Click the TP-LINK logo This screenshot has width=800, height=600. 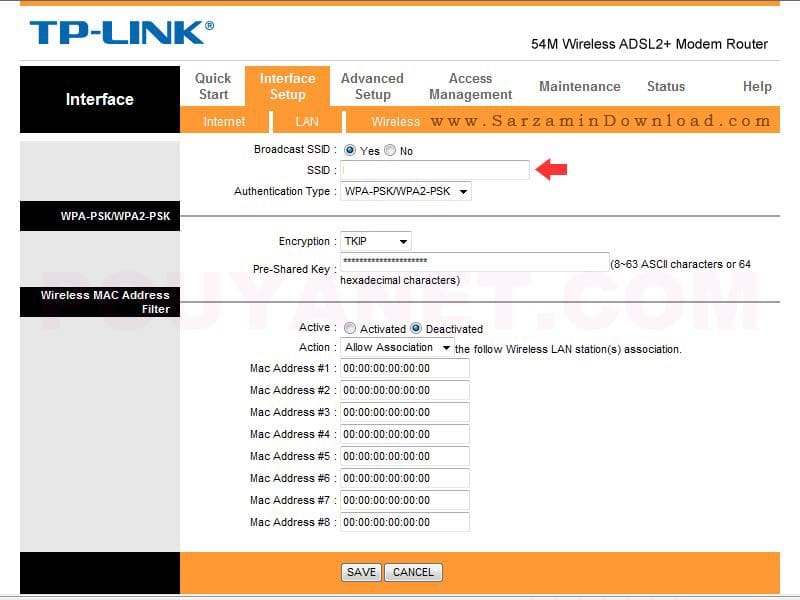121,33
